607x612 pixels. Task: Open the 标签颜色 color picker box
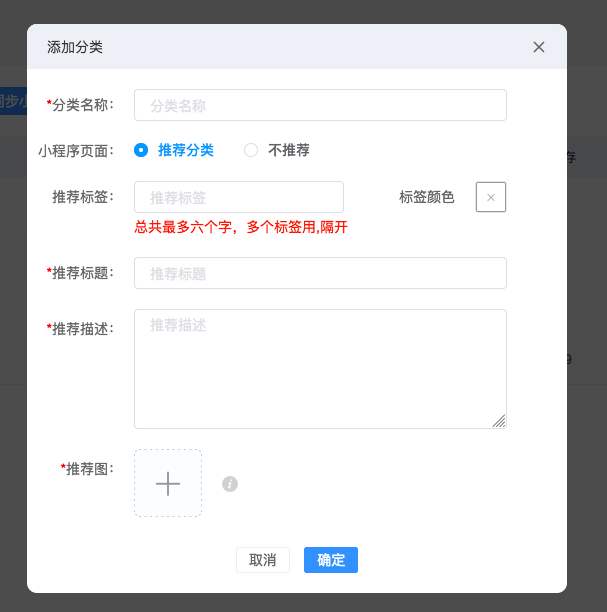[x=491, y=197]
